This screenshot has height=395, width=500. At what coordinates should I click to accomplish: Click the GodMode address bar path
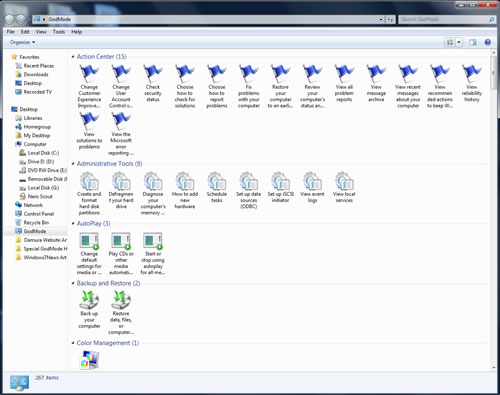59,20
